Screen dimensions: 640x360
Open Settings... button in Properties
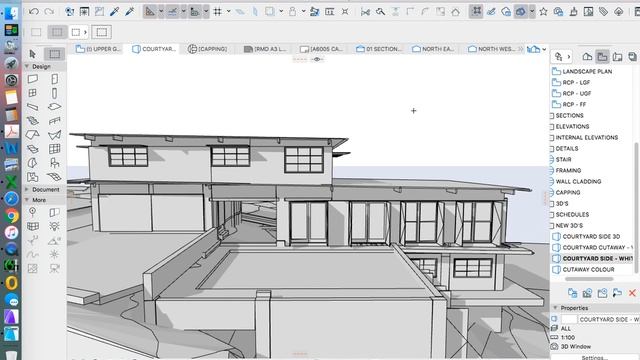[594, 357]
